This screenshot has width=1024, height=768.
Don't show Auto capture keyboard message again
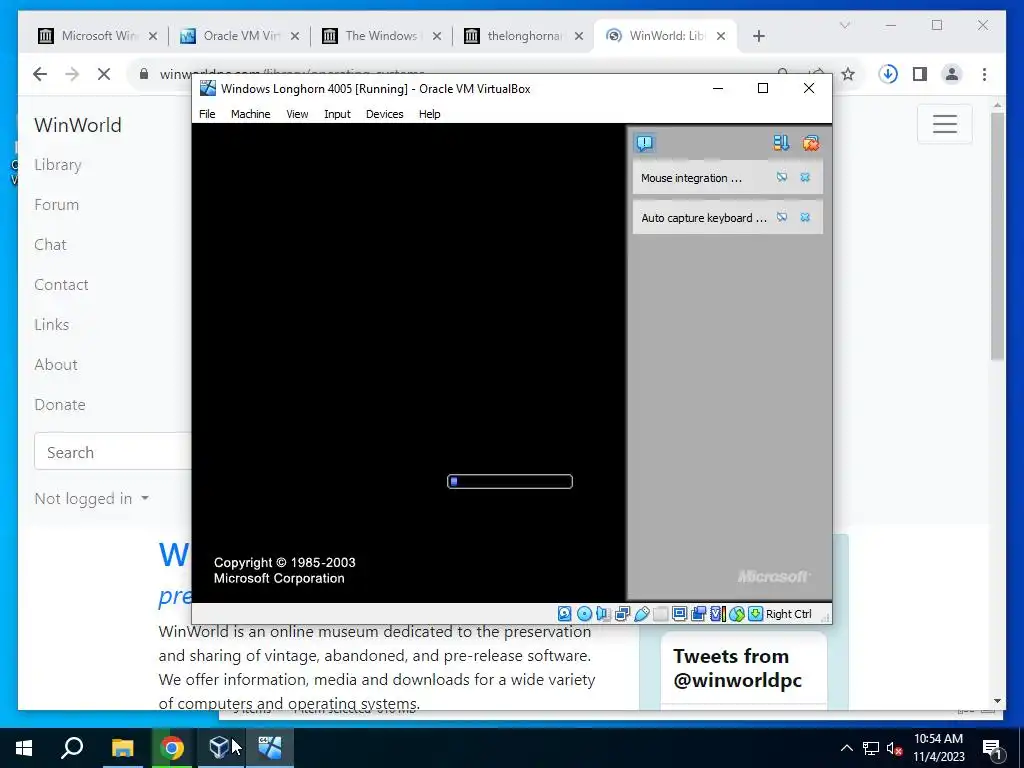tap(782, 217)
